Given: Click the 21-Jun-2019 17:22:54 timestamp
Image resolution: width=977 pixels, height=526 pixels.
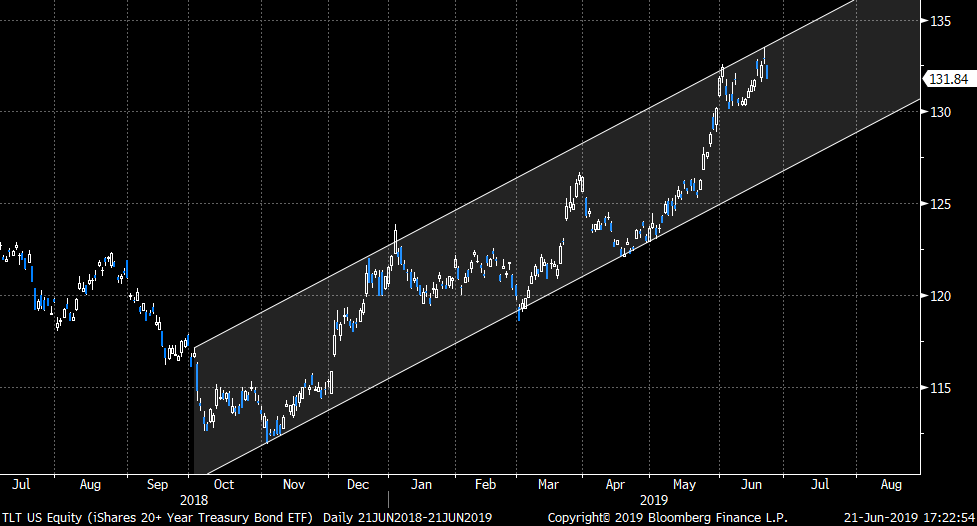Looking at the screenshot, I should pos(909,518).
